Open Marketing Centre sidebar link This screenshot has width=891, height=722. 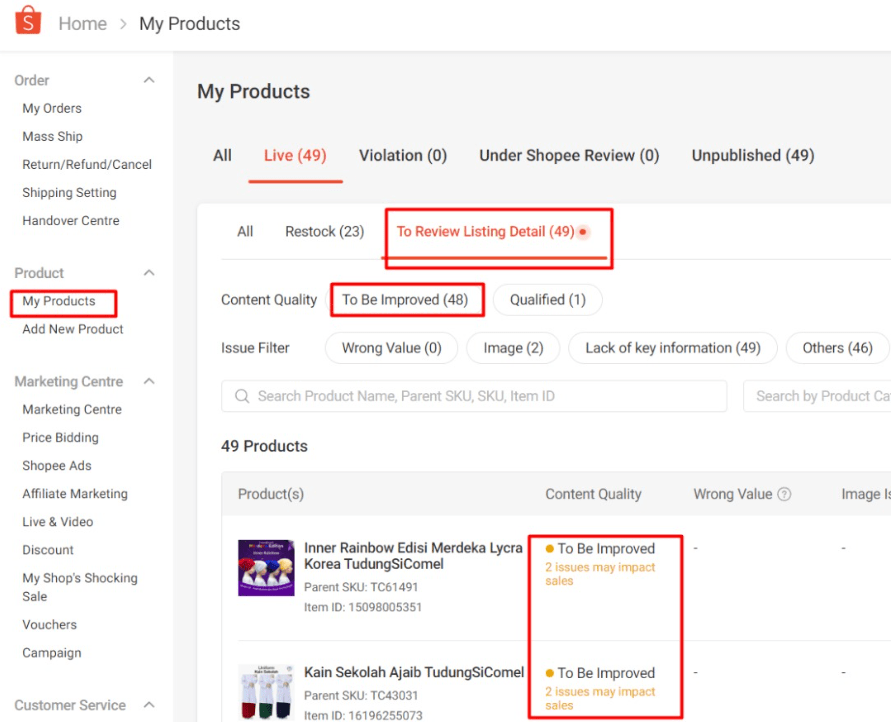(x=72, y=410)
